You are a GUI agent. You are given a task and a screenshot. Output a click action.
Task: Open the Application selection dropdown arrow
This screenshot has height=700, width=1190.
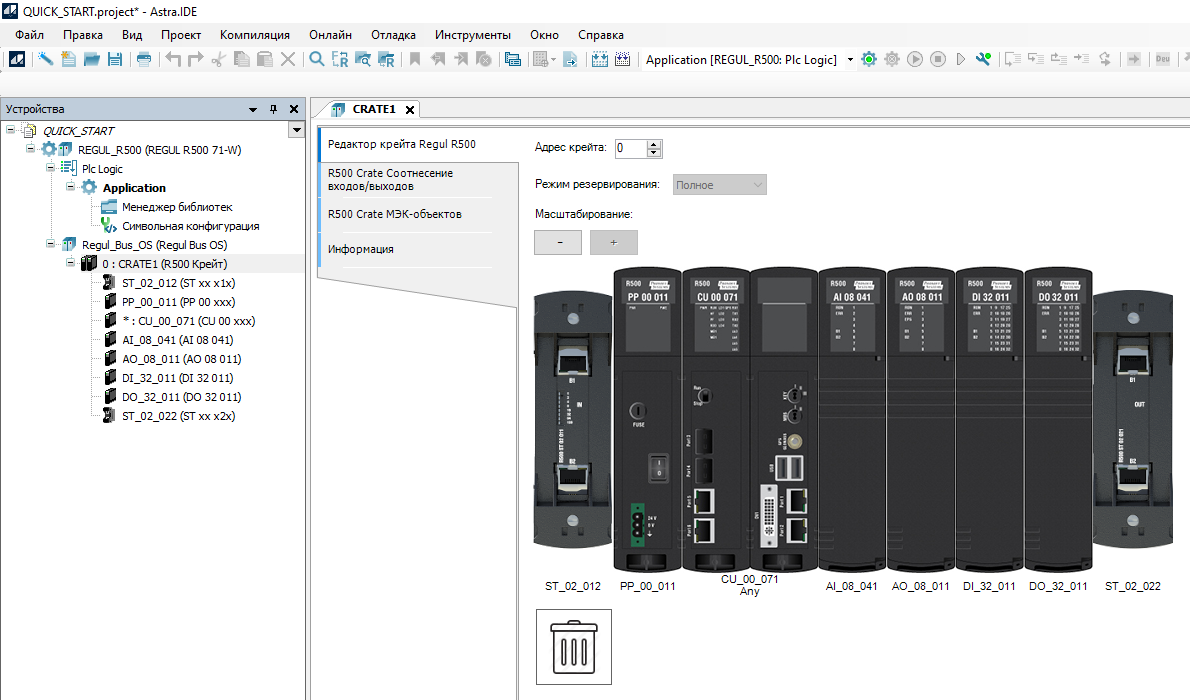pos(850,60)
